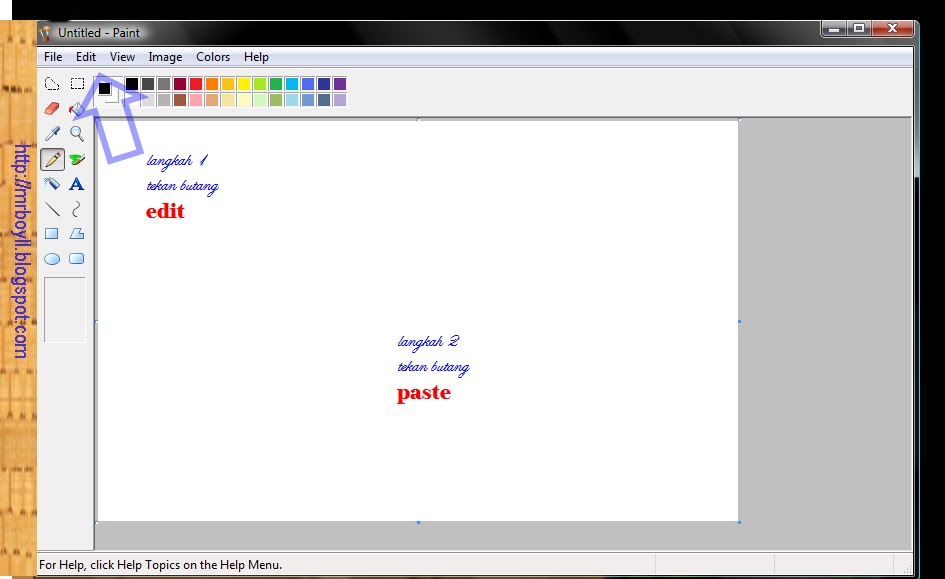The image size is (945, 579).
Task: Switch to the Brush tool
Action: (77, 159)
